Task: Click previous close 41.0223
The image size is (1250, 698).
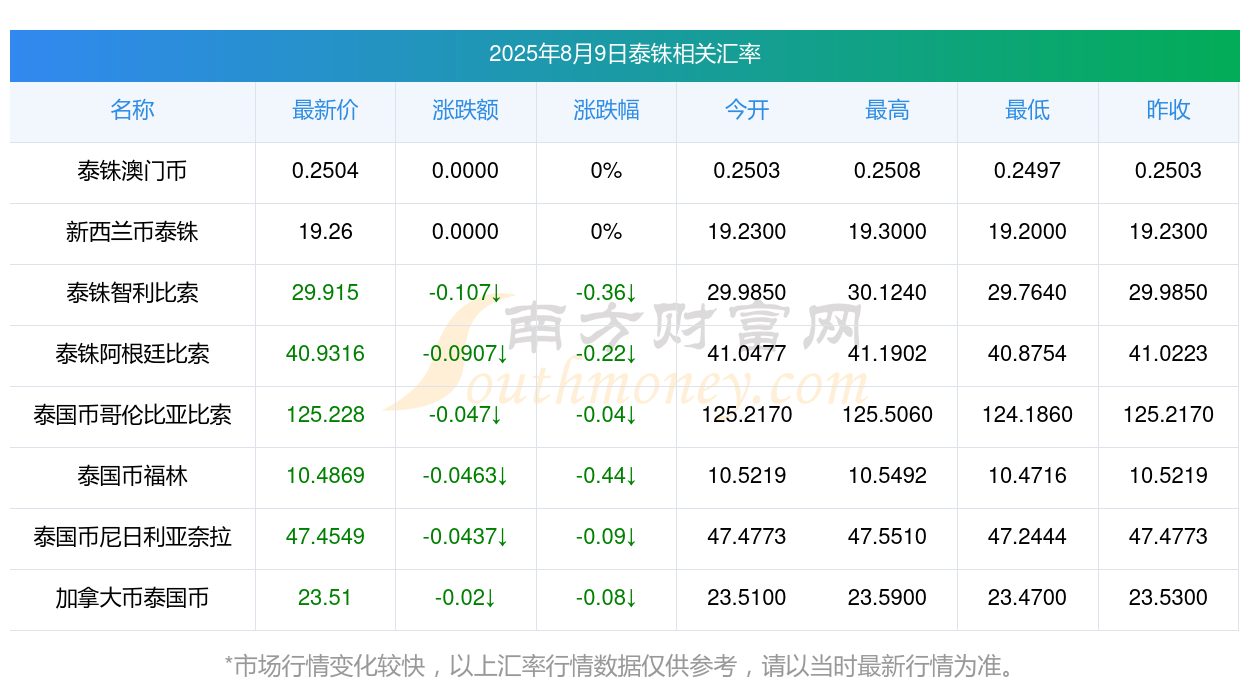Action: click(1168, 354)
